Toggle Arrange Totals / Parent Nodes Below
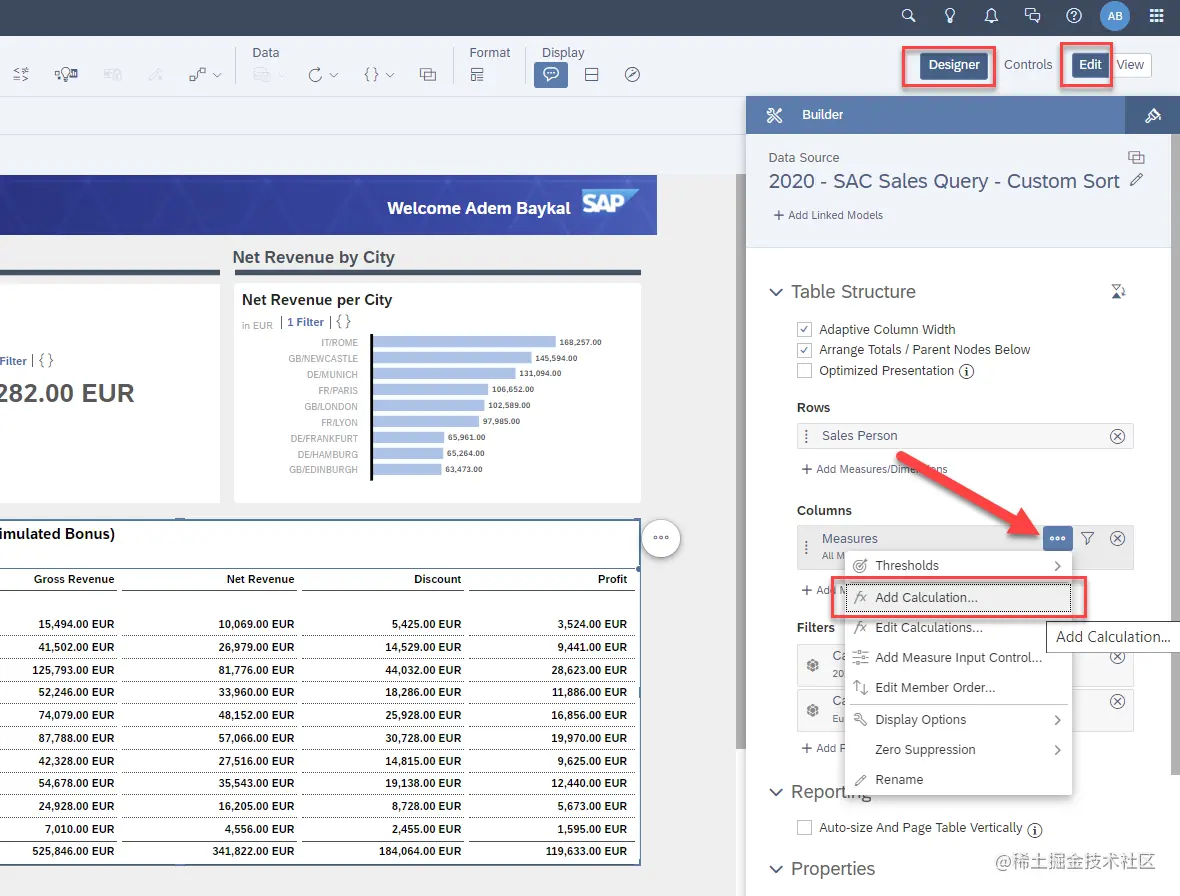This screenshot has height=896, width=1180. (x=804, y=350)
